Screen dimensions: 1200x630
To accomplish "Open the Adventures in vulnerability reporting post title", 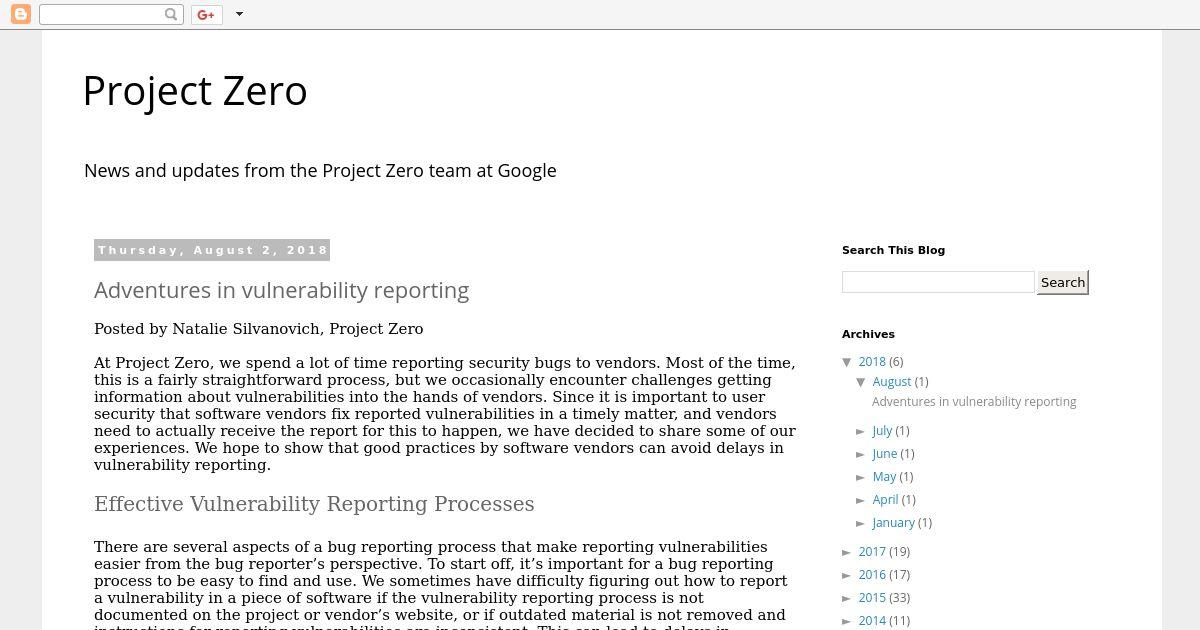I will pyautogui.click(x=281, y=290).
